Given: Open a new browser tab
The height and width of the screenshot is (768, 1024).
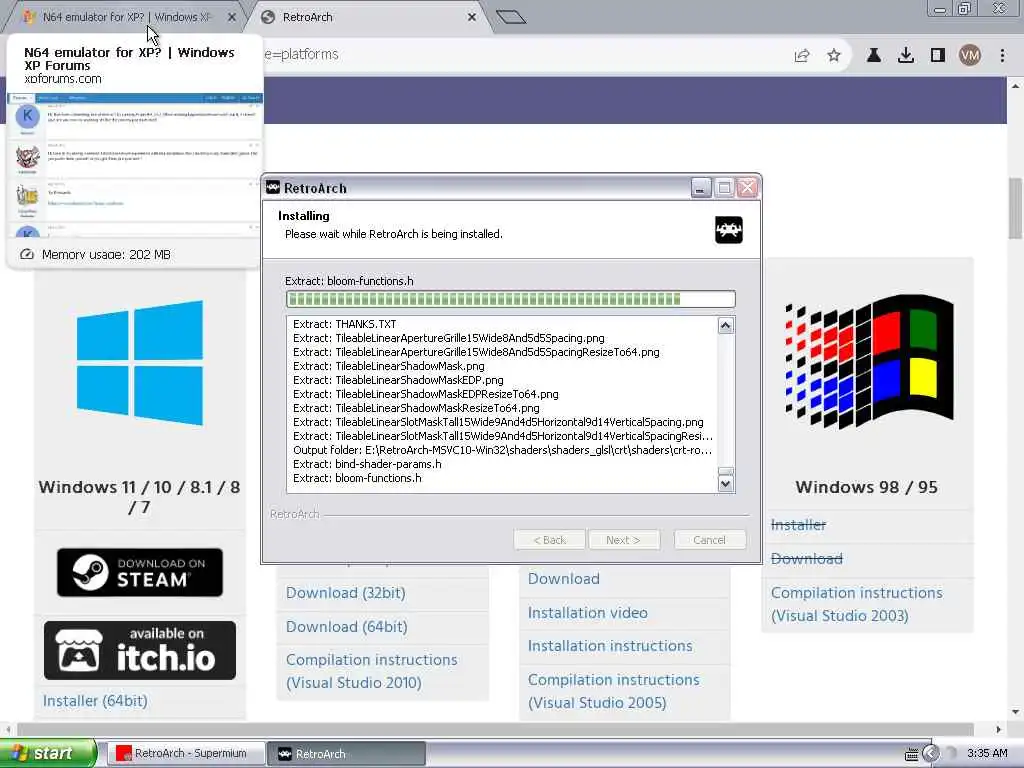Looking at the screenshot, I should [511, 17].
